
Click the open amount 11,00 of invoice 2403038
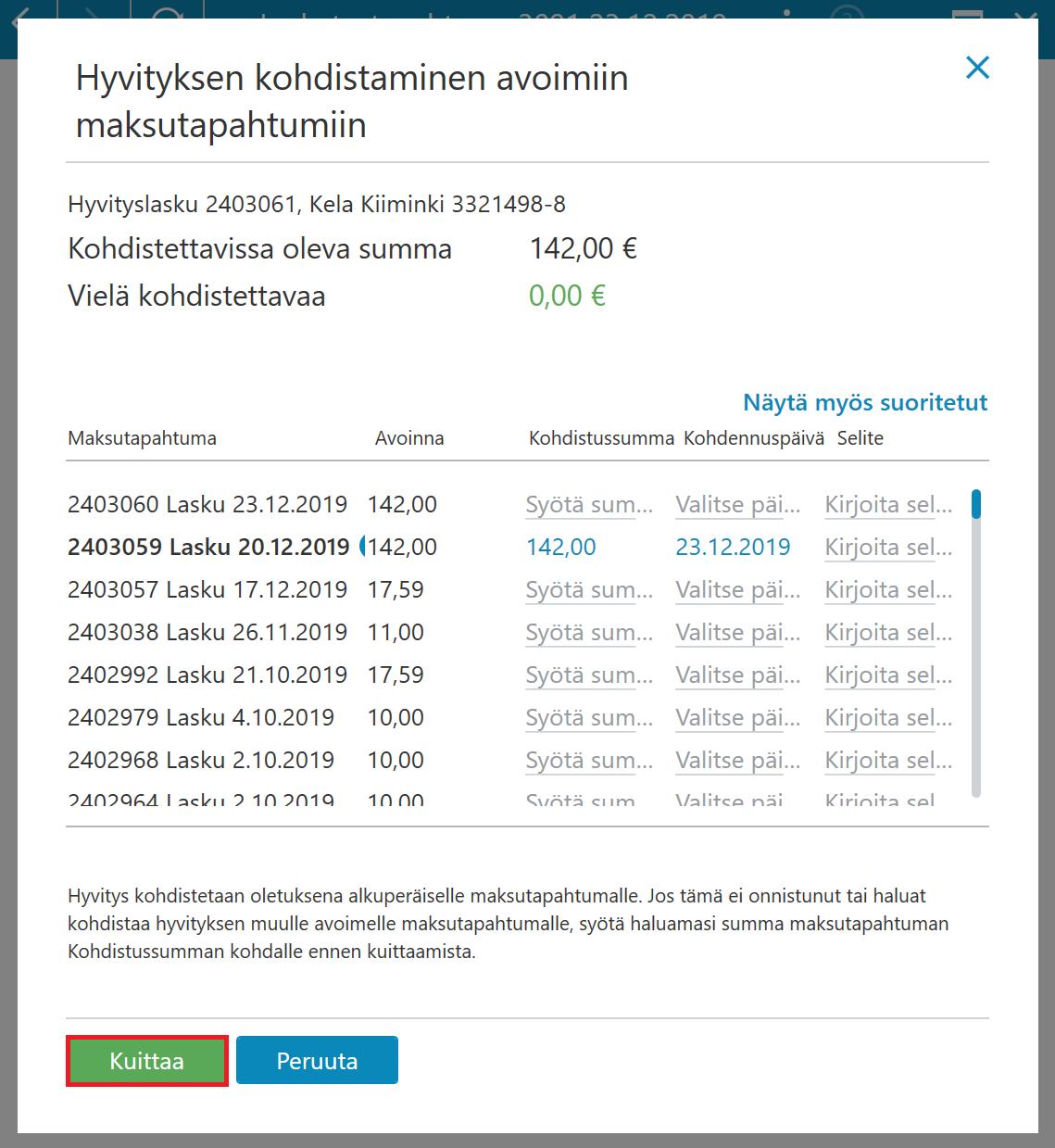(396, 633)
